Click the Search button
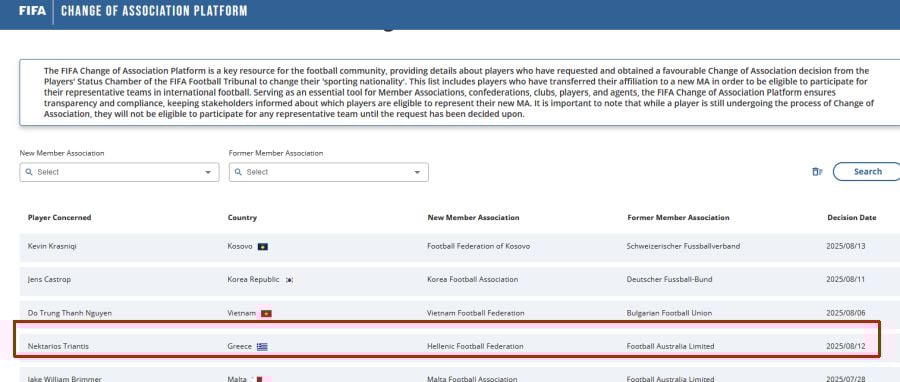This screenshot has height=382, width=900. 867,171
